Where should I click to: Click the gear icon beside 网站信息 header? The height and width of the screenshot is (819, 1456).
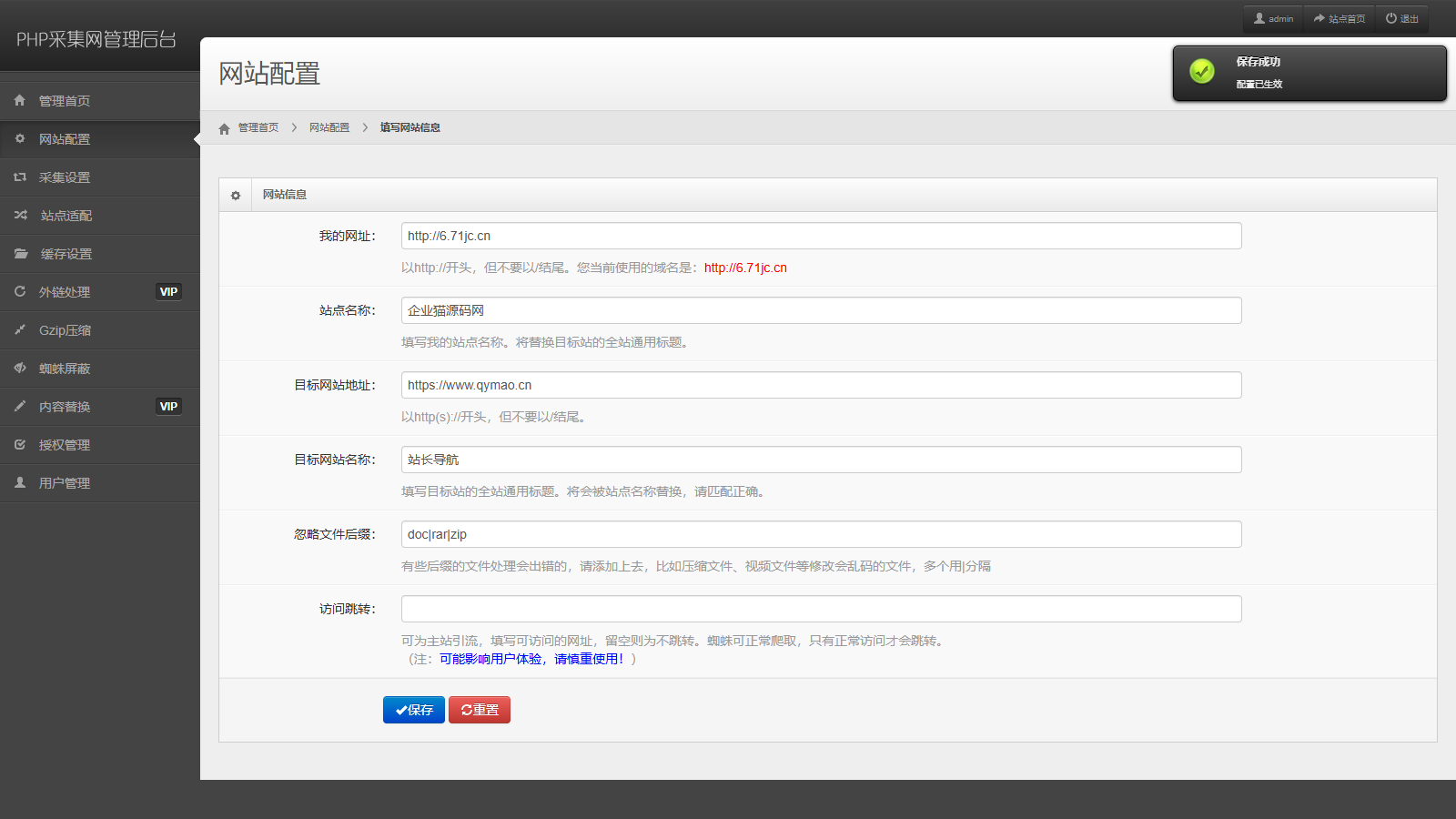coord(236,195)
